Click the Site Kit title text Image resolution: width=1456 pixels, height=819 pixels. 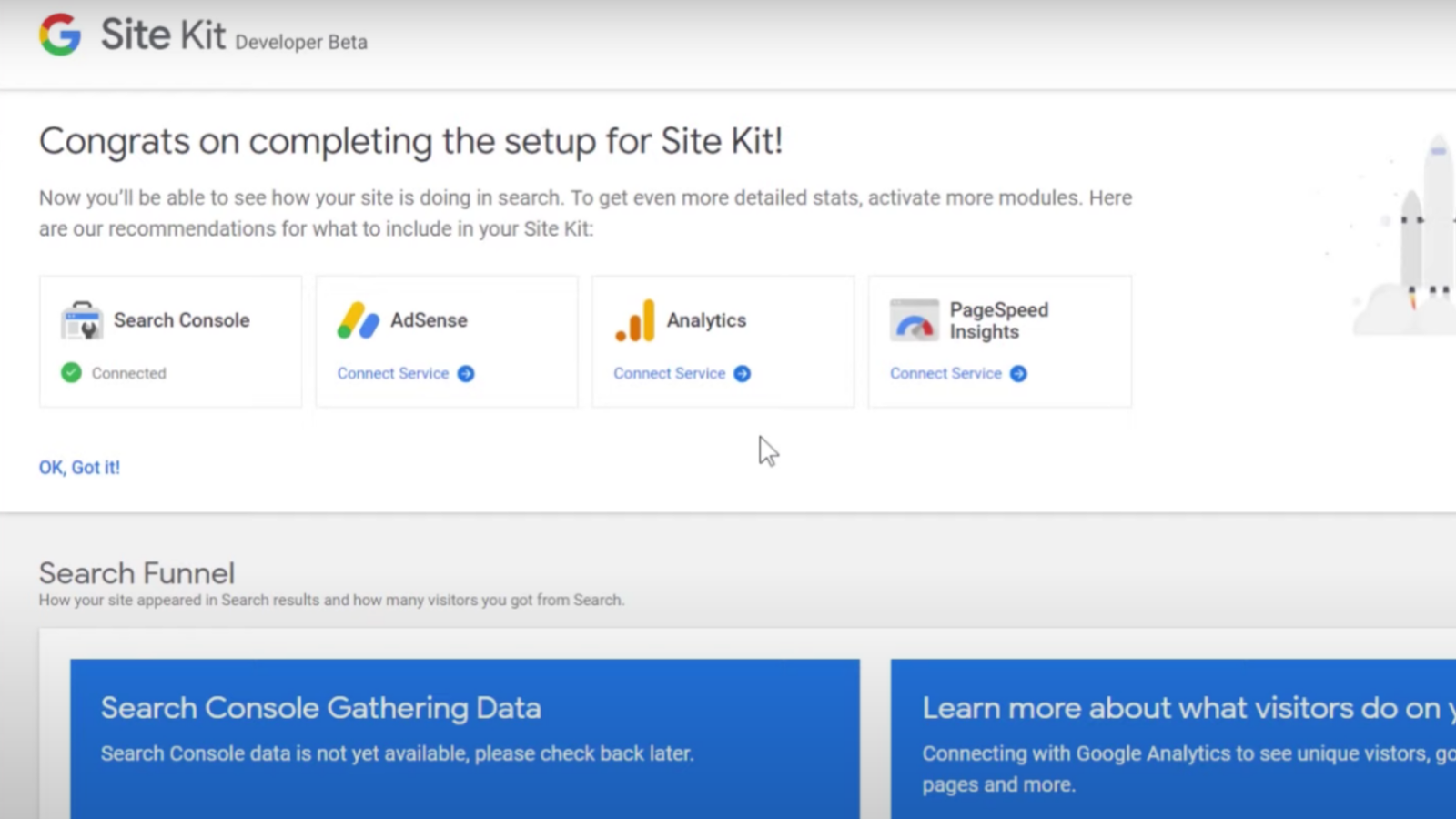163,35
